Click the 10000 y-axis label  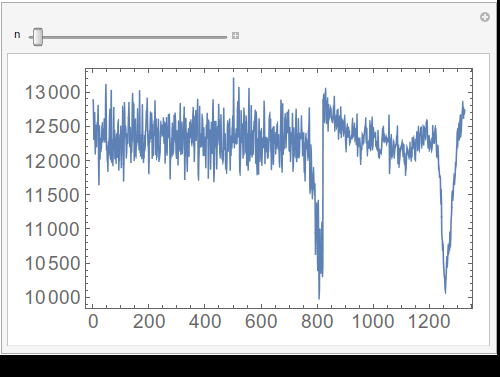[52, 297]
